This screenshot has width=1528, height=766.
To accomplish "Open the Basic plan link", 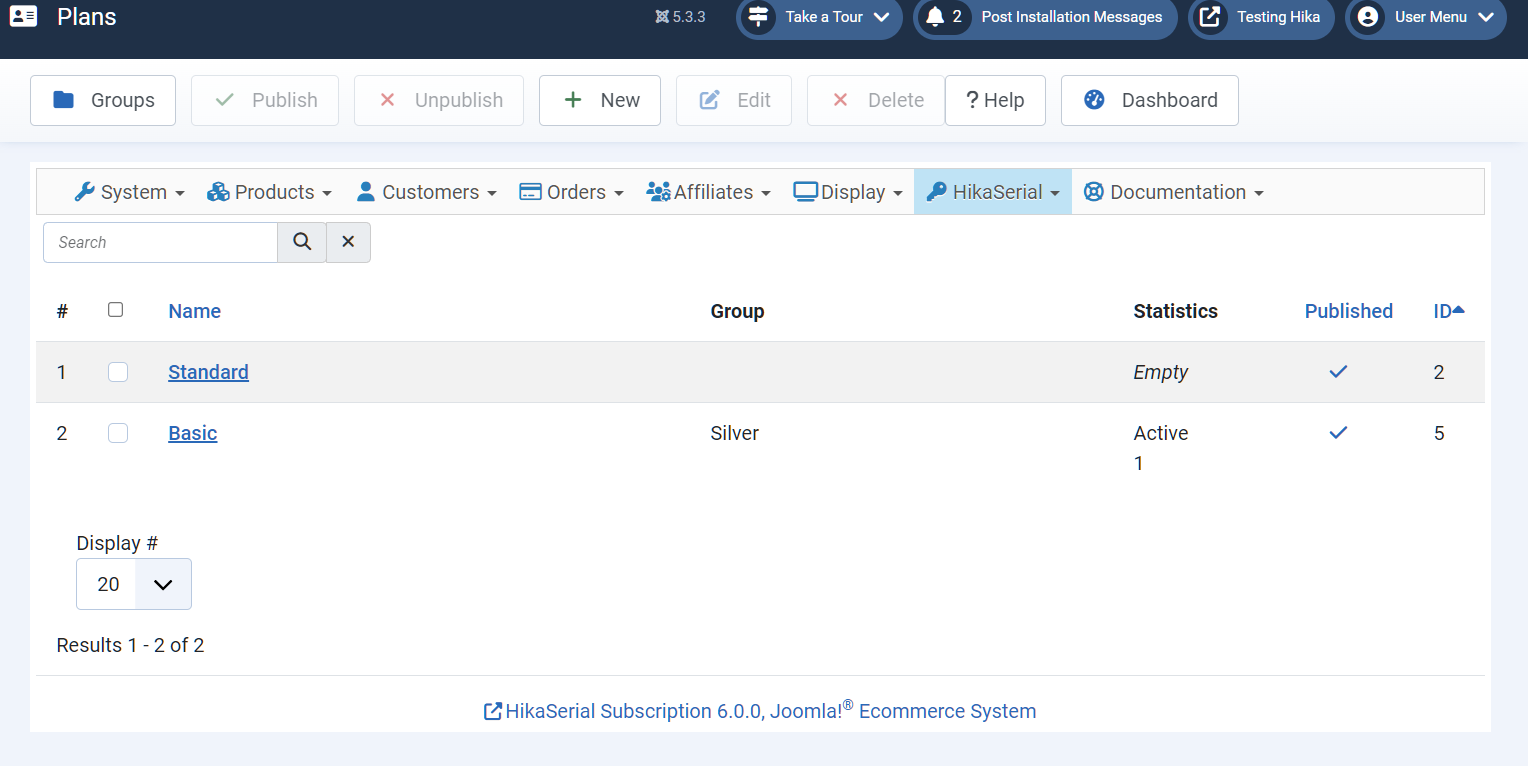I will pyautogui.click(x=193, y=433).
